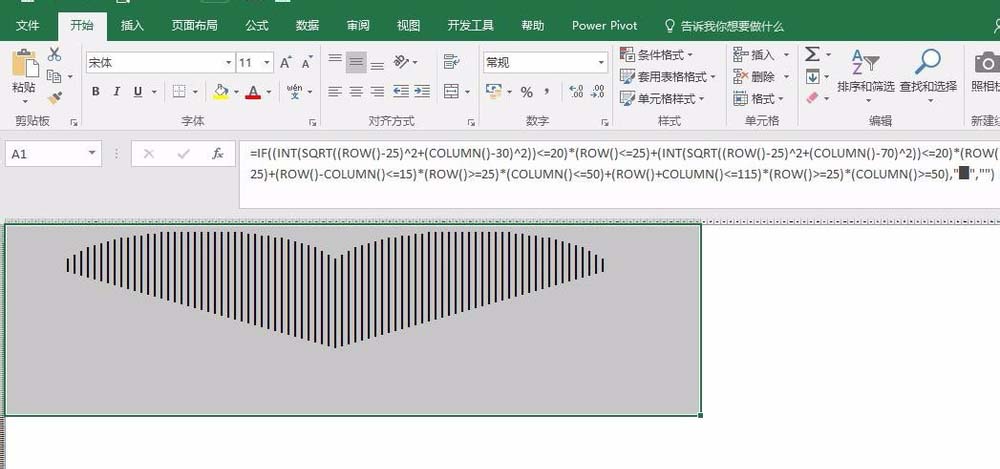Click the Paste clipboard icon
The image size is (1000, 469).
[26, 64]
